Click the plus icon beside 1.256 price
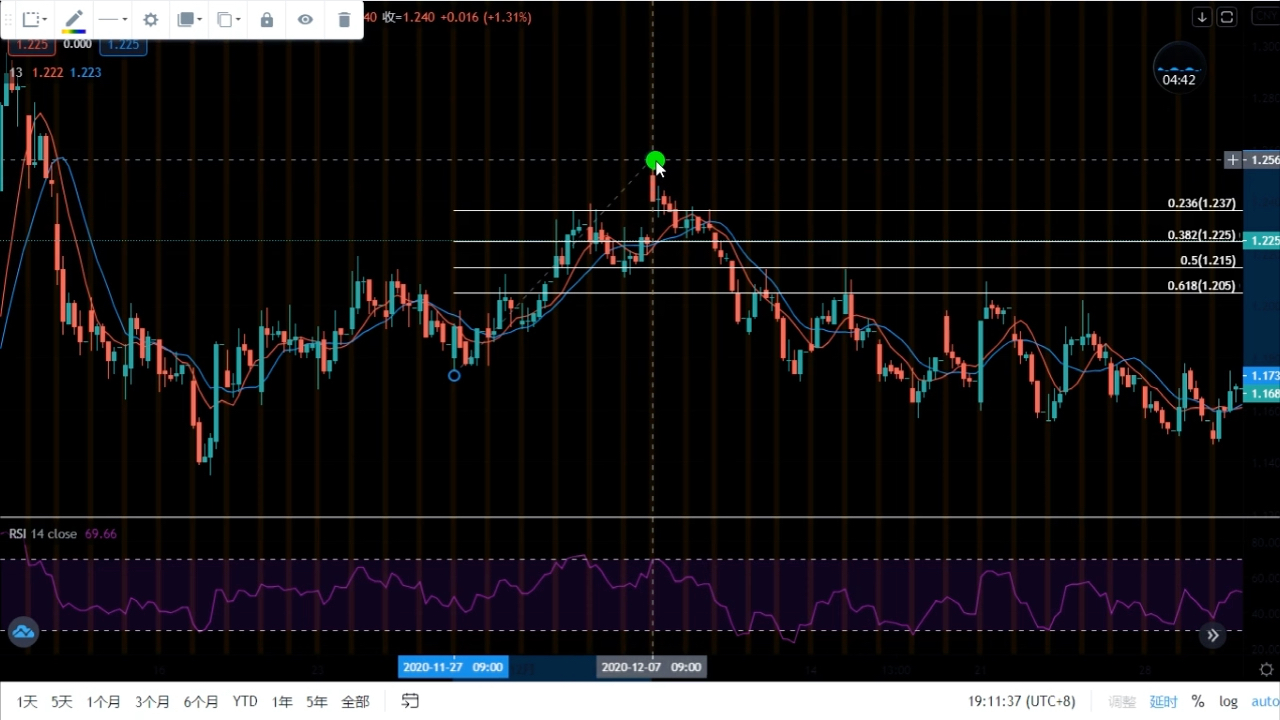Image resolution: width=1280 pixels, height=720 pixels. (x=1234, y=160)
